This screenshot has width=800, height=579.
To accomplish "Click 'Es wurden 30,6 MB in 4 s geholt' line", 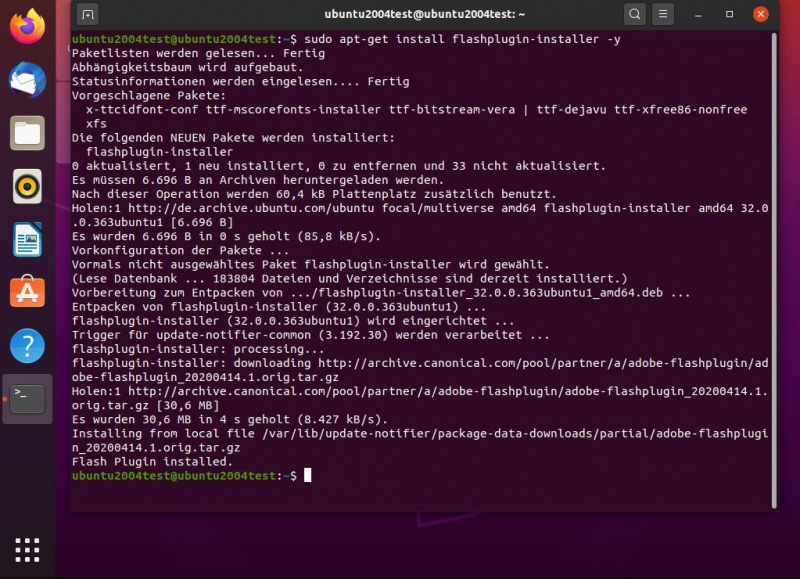I will (x=230, y=420).
